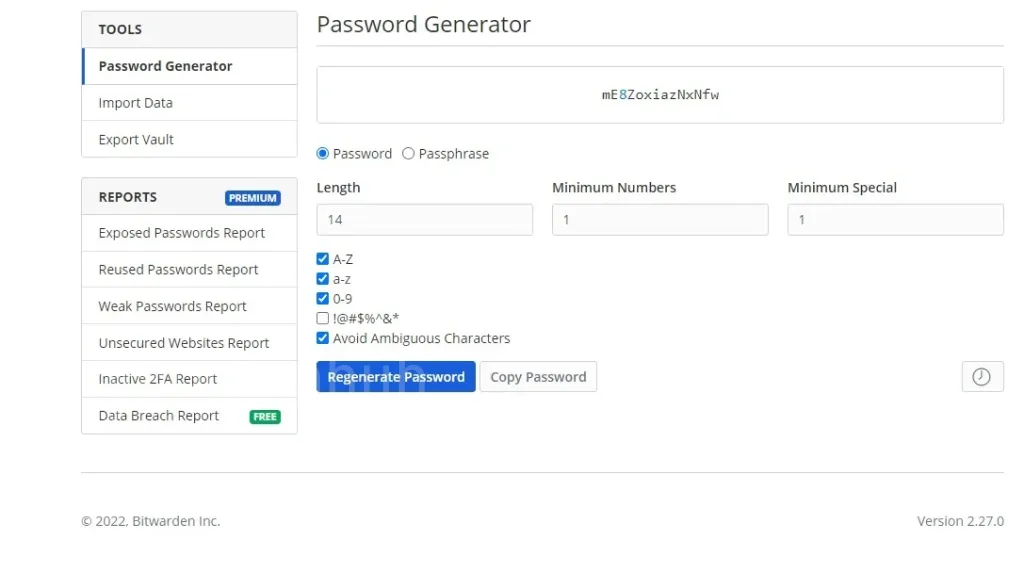This screenshot has height=576, width=1024.
Task: Disable the A-Z uppercase checkbox
Action: [322, 258]
